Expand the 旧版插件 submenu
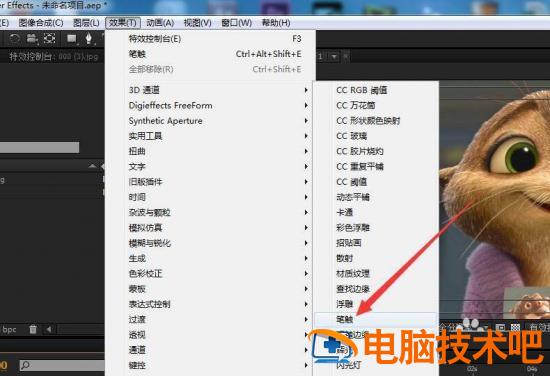The image size is (550, 376). tap(210, 182)
